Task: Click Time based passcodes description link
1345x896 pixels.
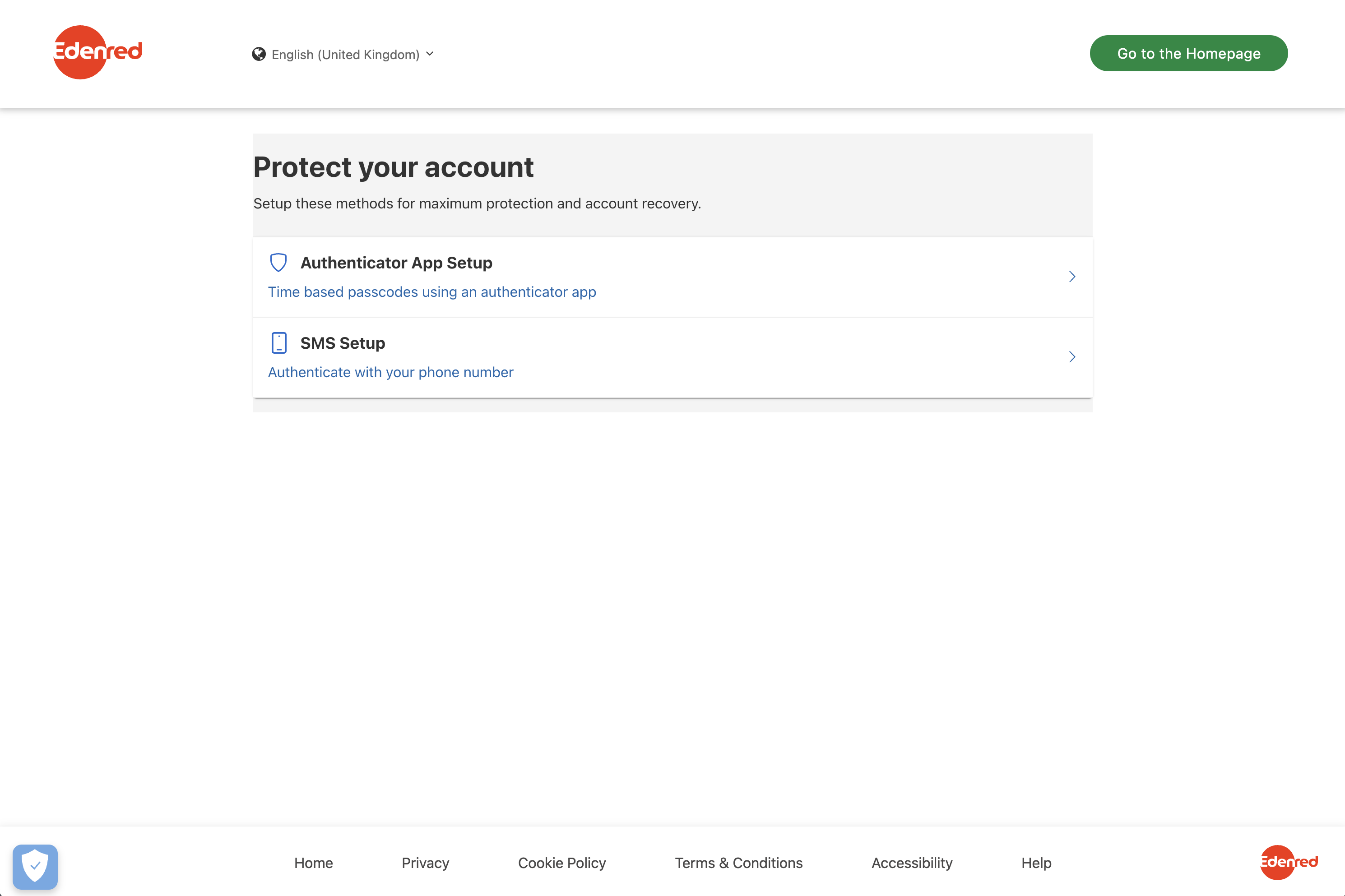Action: tap(431, 292)
